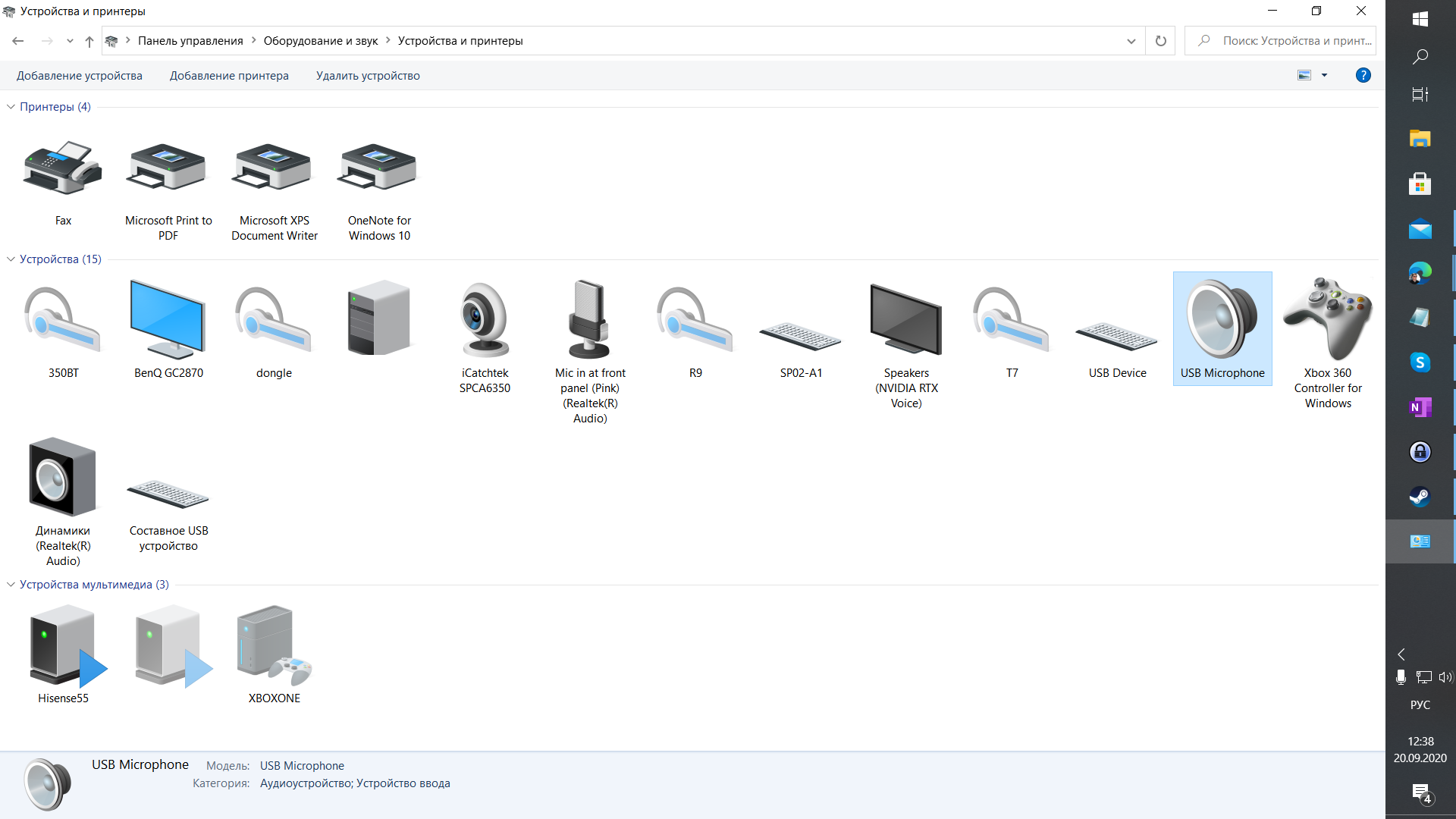This screenshot has height=819, width=1456.
Task: Click Добавление принтера command
Action: click(x=229, y=76)
